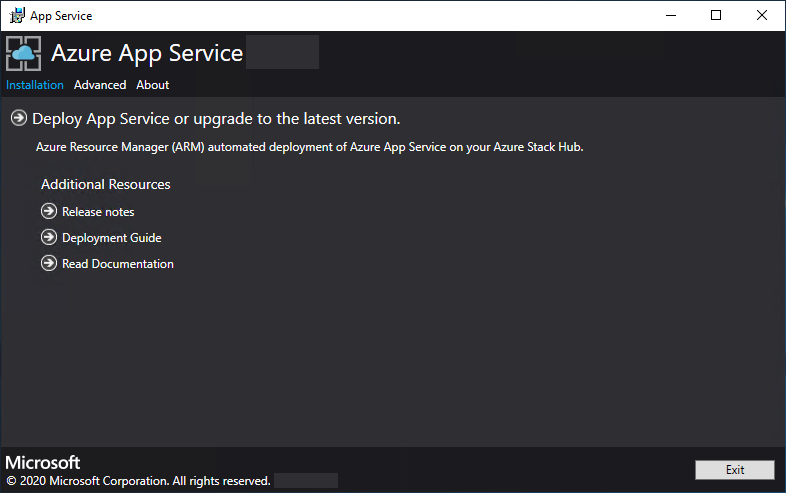The height and width of the screenshot is (493, 786).
Task: Click the arrow icon next to Release notes
Action: pyautogui.click(x=49, y=211)
